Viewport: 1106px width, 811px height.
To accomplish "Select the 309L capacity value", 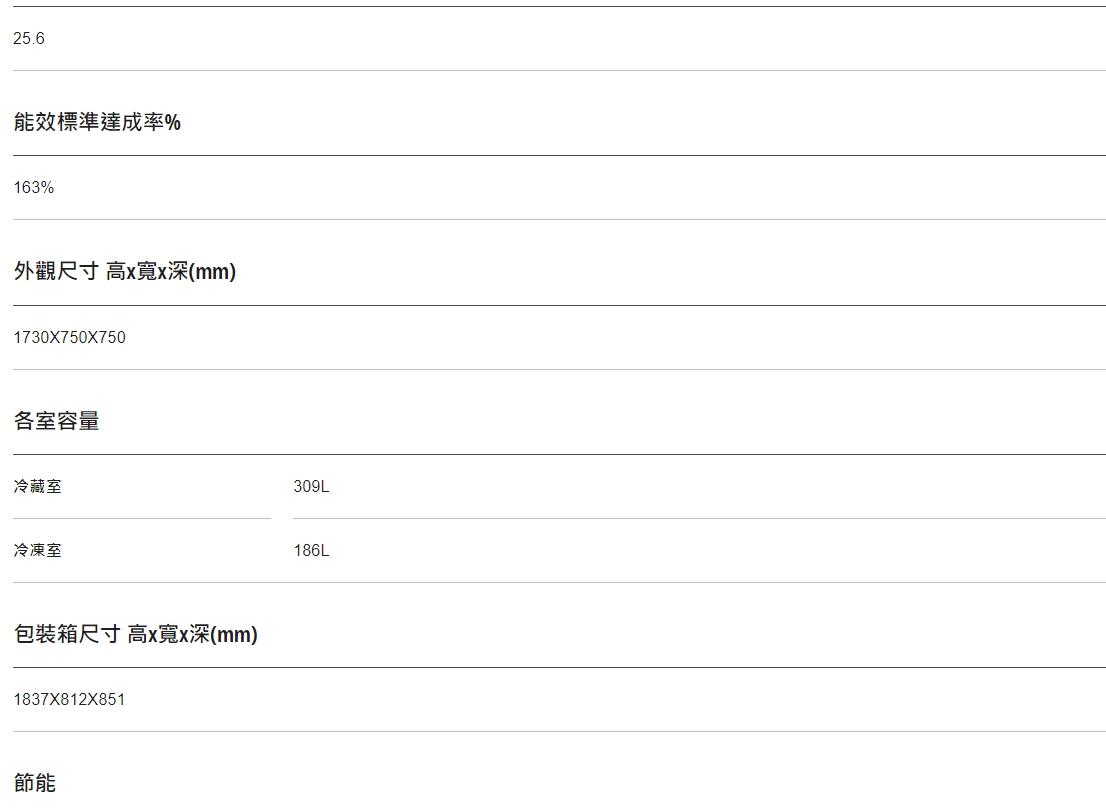I will (311, 487).
